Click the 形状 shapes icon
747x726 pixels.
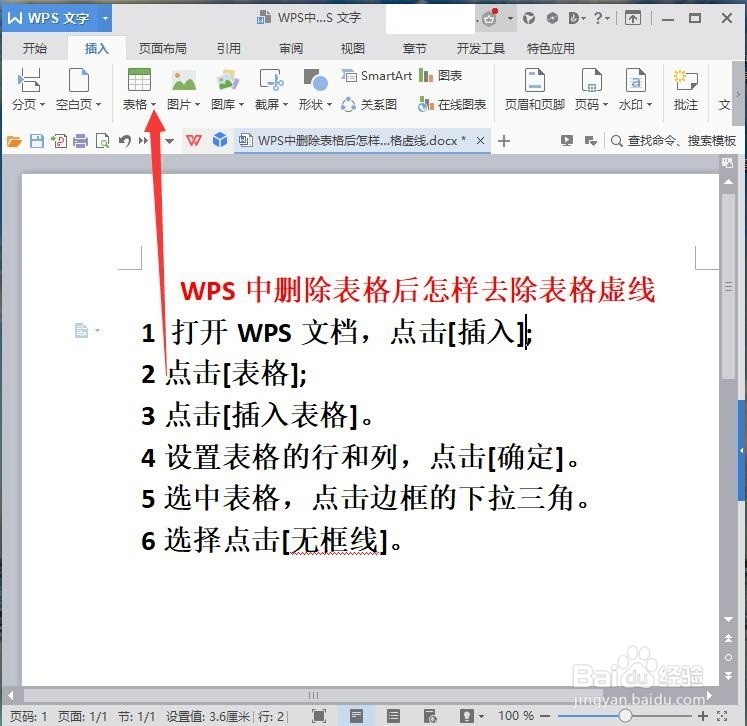tap(315, 80)
